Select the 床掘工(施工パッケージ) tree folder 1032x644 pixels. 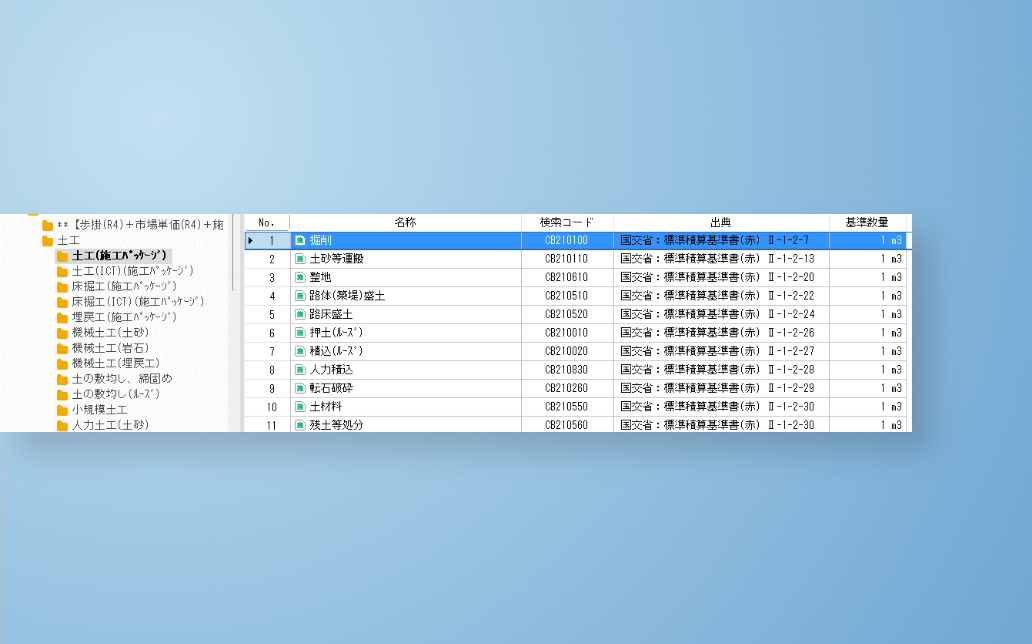[132, 286]
